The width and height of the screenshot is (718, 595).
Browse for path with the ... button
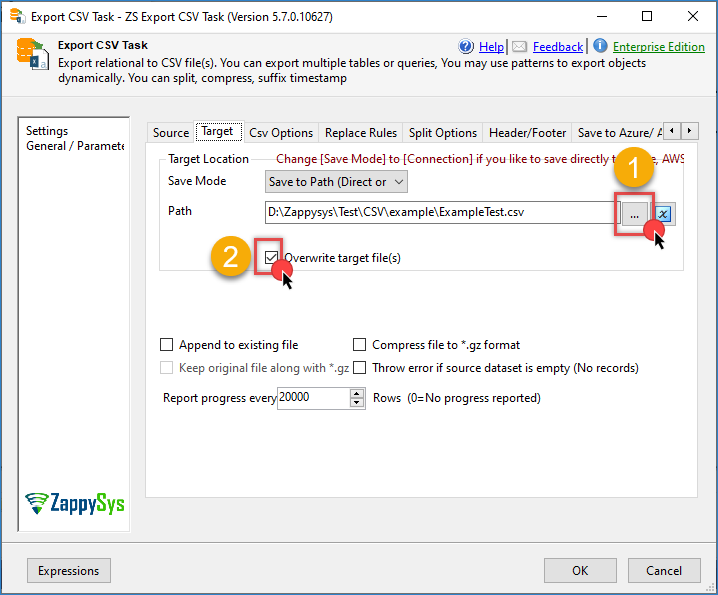(x=634, y=213)
